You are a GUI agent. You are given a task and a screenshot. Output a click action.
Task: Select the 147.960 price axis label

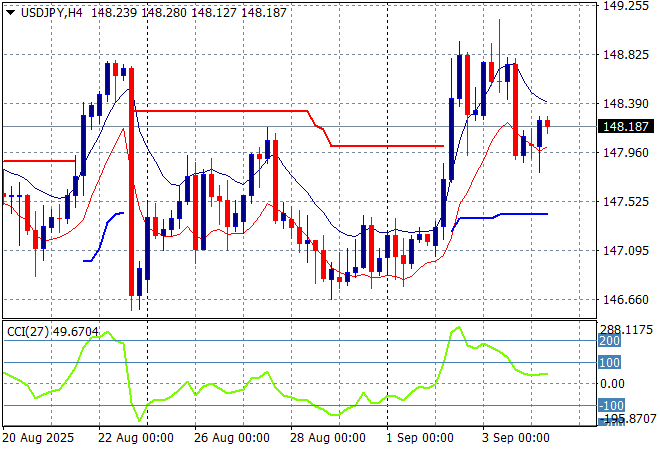pyautogui.click(x=626, y=152)
